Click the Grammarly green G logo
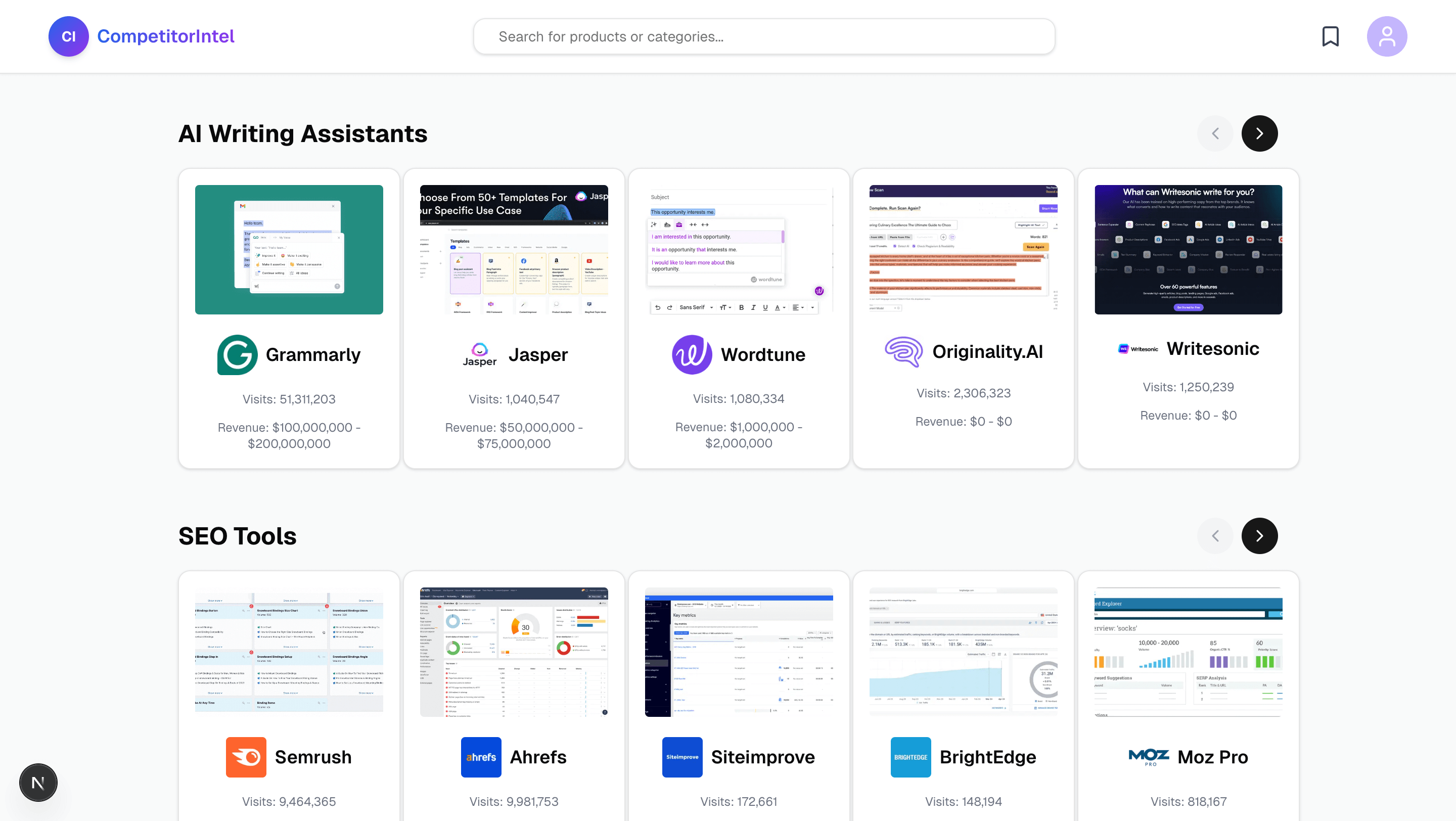 point(238,355)
